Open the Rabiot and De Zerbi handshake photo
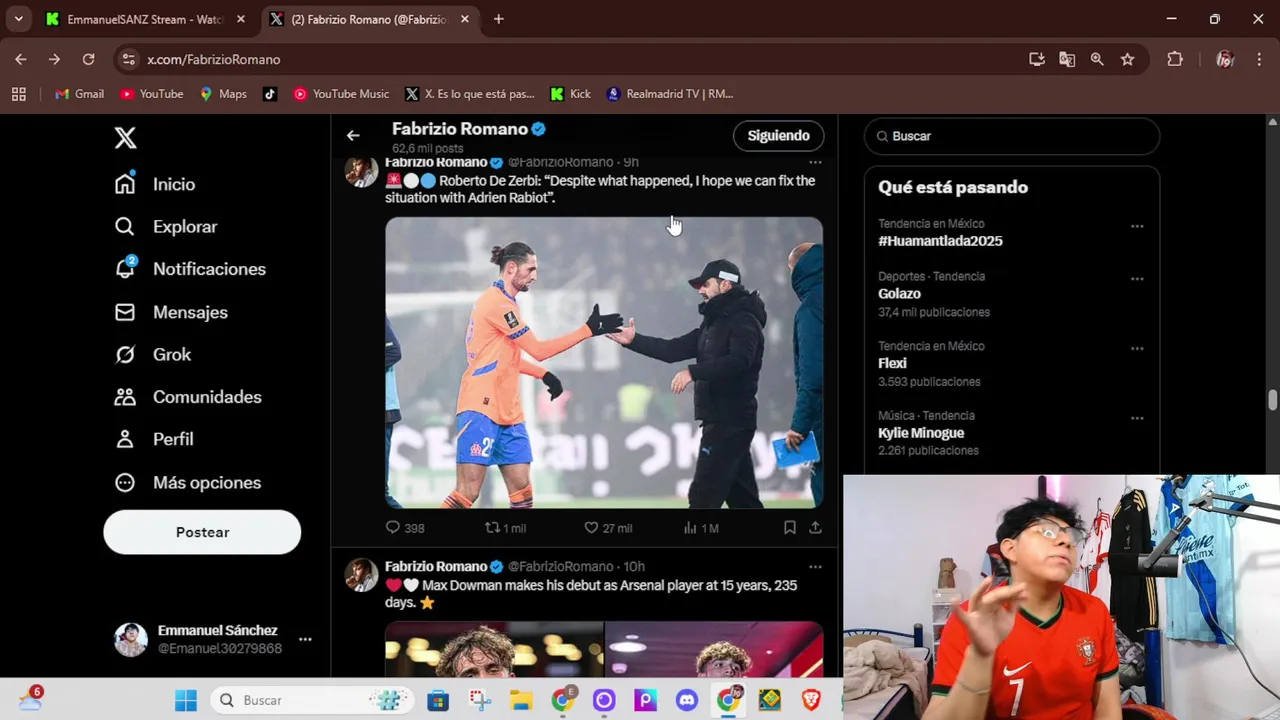 [x=604, y=363]
